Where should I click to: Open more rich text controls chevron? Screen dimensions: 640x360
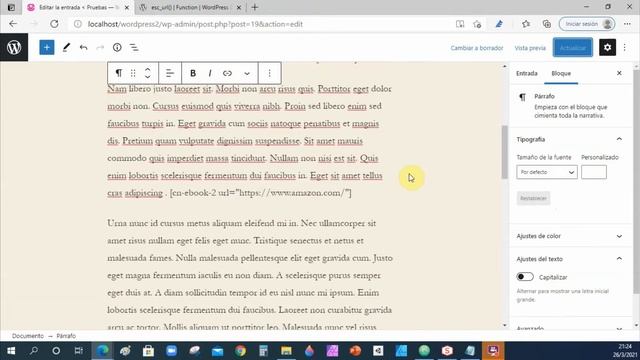pyautogui.click(x=247, y=73)
